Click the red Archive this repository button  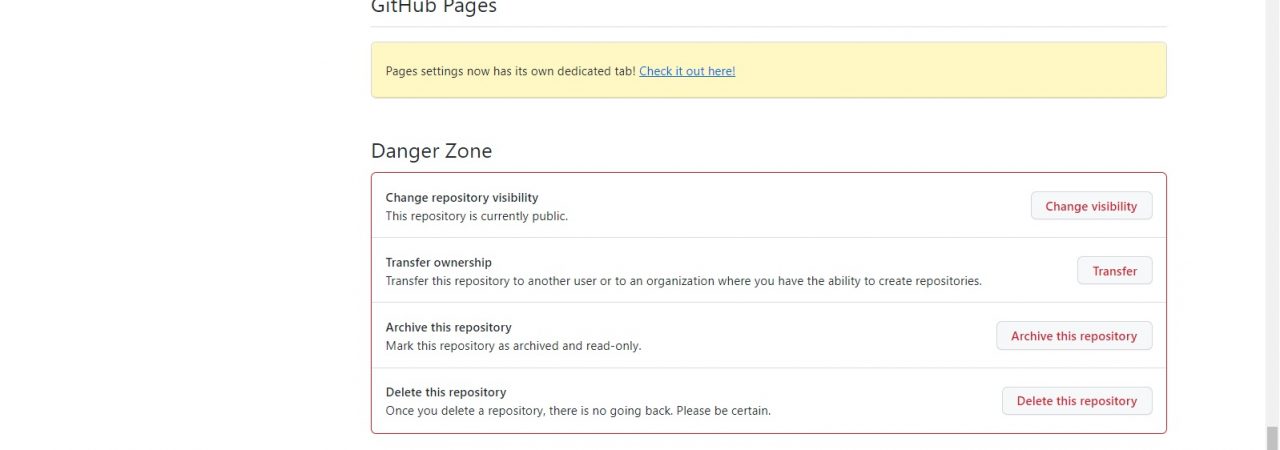pos(1073,336)
